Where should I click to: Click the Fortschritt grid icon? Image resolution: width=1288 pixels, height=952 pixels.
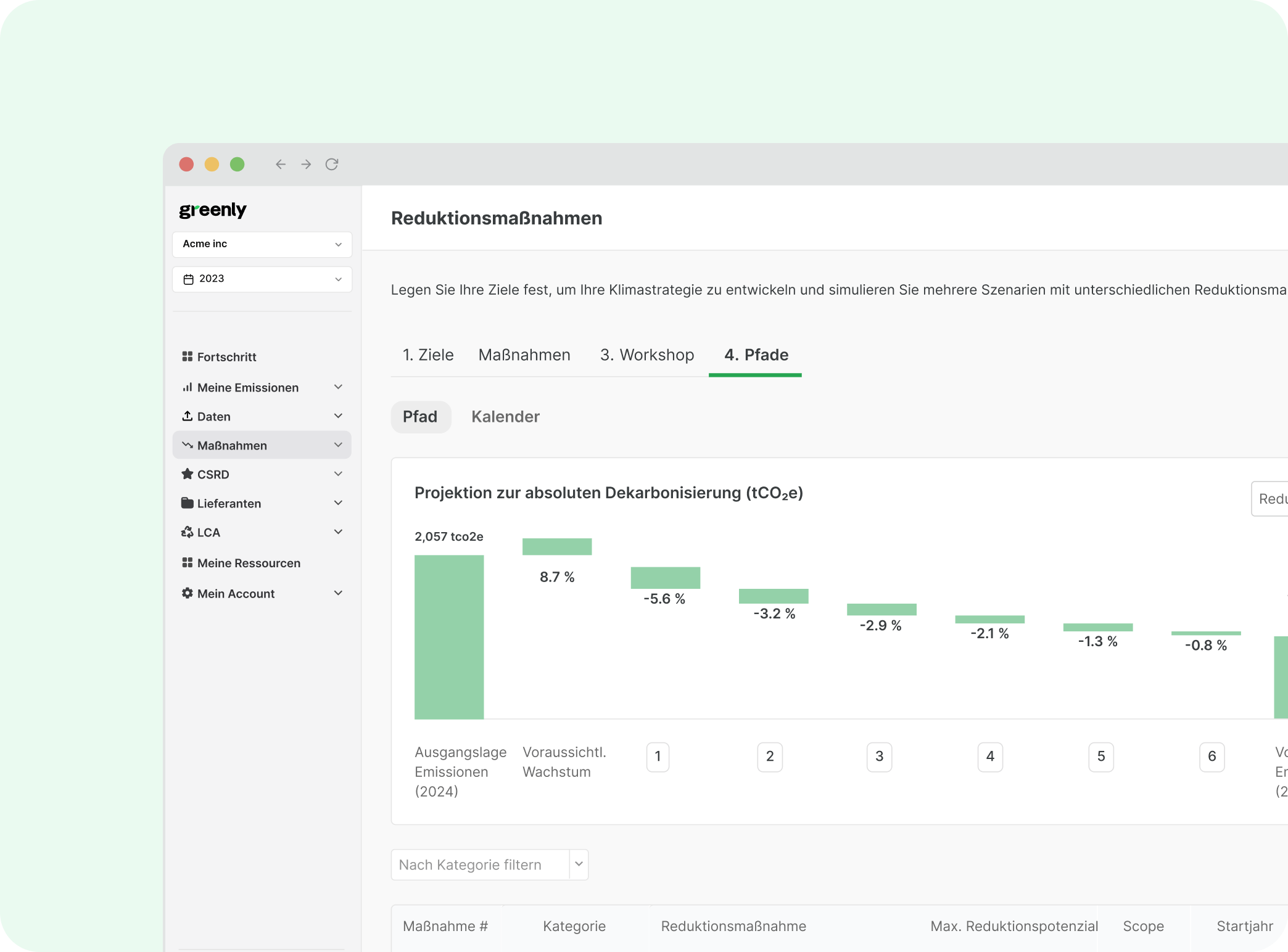coord(188,356)
